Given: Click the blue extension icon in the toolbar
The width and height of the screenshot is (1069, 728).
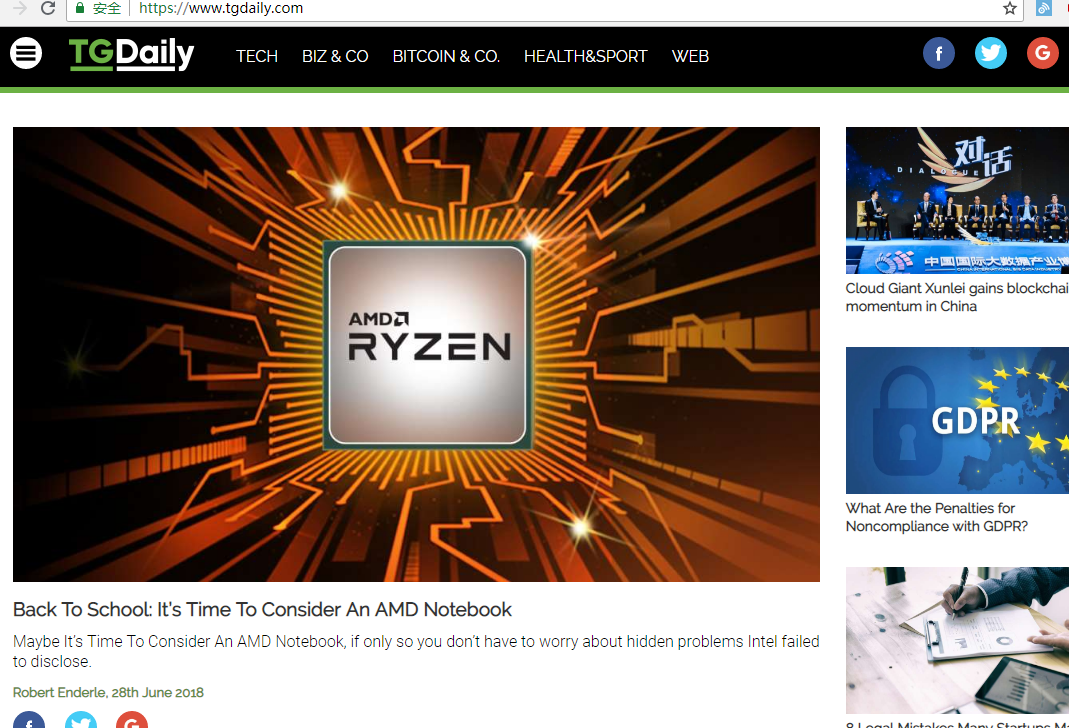Looking at the screenshot, I should (1043, 8).
